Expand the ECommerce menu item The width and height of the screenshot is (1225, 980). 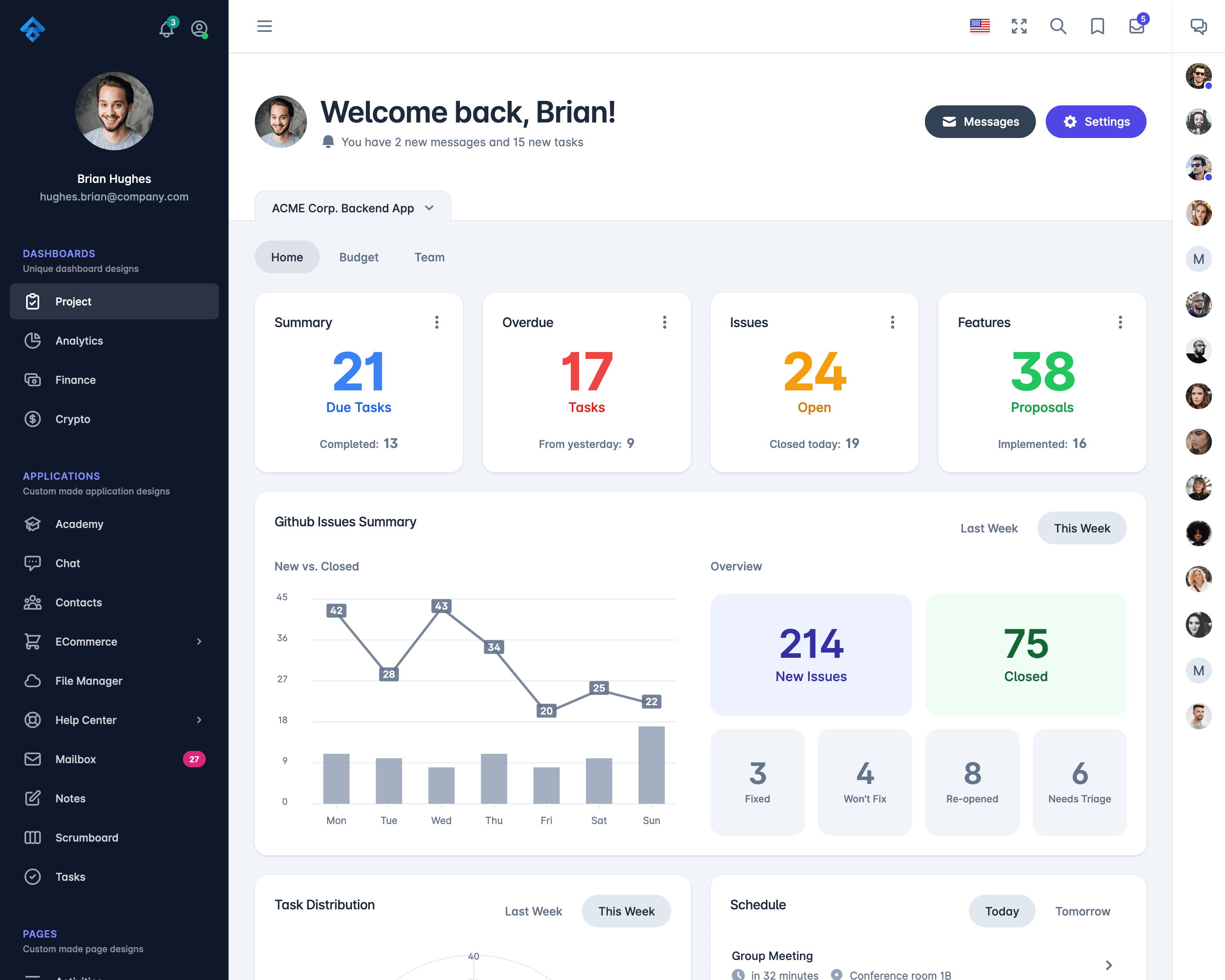(x=113, y=641)
